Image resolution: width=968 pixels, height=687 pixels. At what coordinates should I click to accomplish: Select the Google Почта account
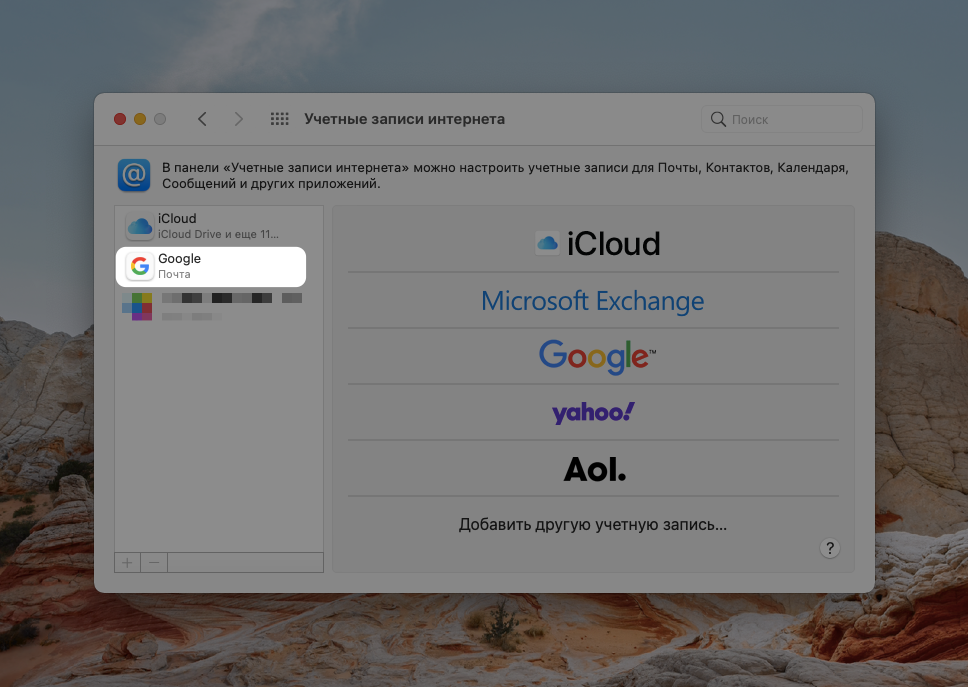click(211, 267)
